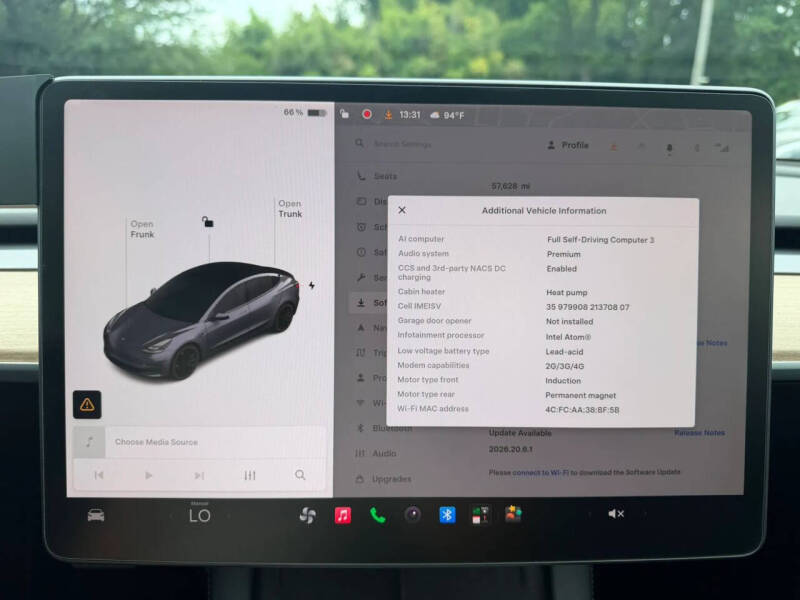This screenshot has width=800, height=600.
Task: Open the Navigation arrow menu item
Action: coord(370,328)
